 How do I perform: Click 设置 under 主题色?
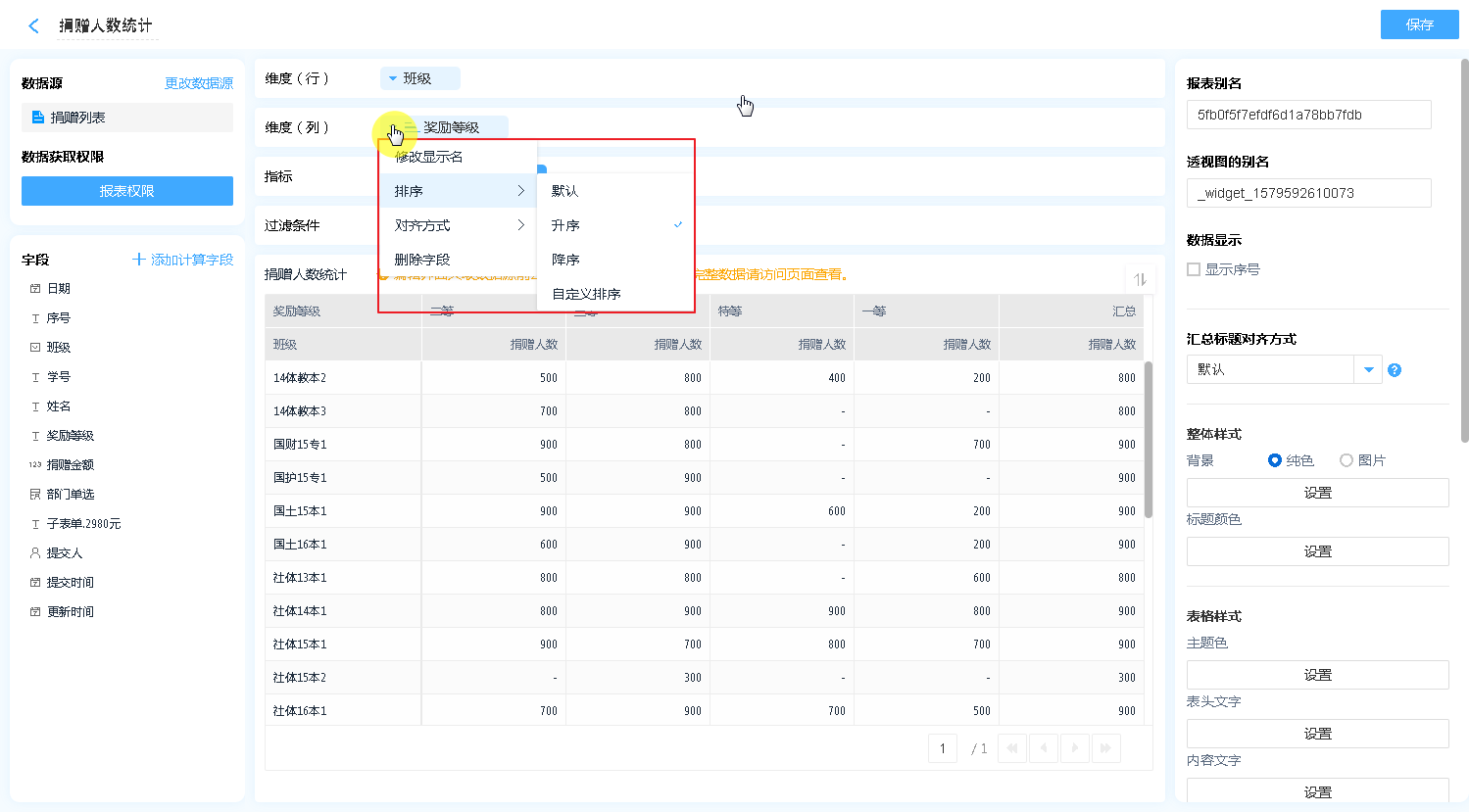(1317, 675)
